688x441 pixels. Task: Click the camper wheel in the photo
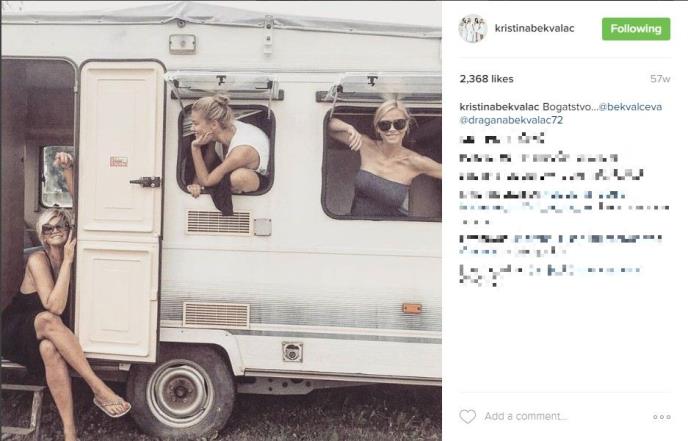tap(181, 391)
